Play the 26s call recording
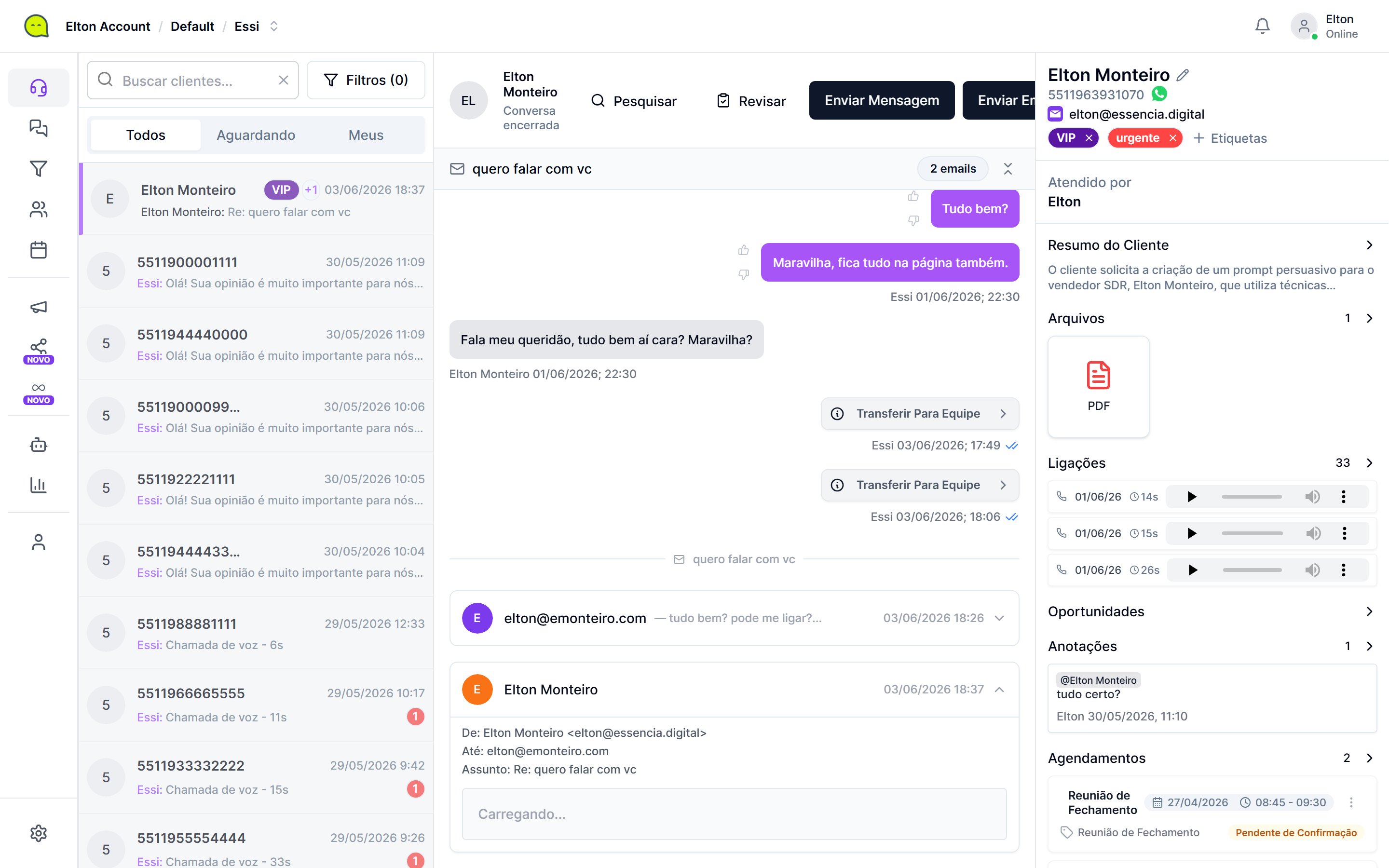 [x=1192, y=570]
